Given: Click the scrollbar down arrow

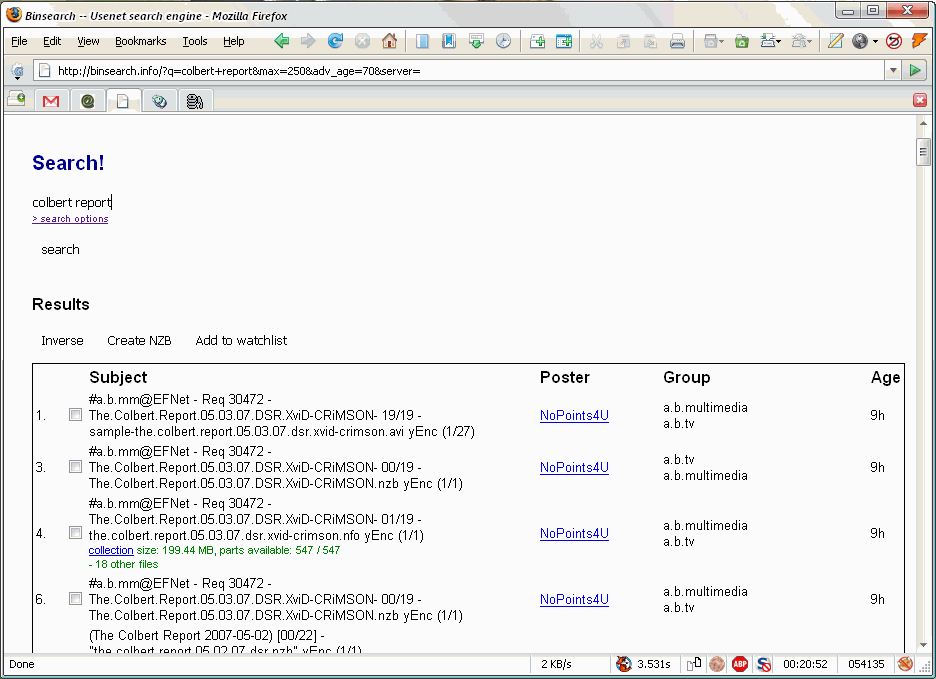Looking at the screenshot, I should pyautogui.click(x=923, y=645).
